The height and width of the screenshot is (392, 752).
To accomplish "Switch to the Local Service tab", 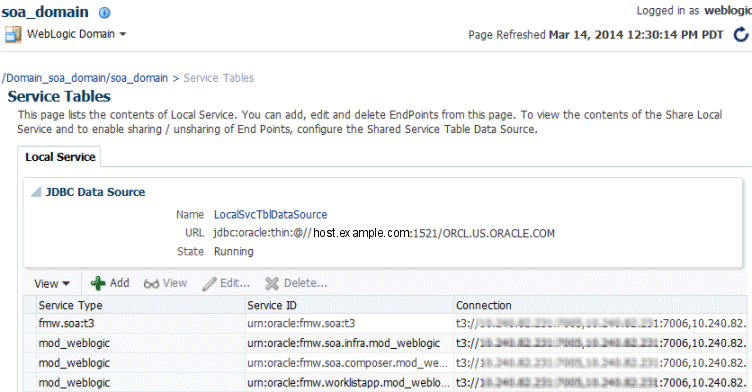I will click(x=60, y=157).
